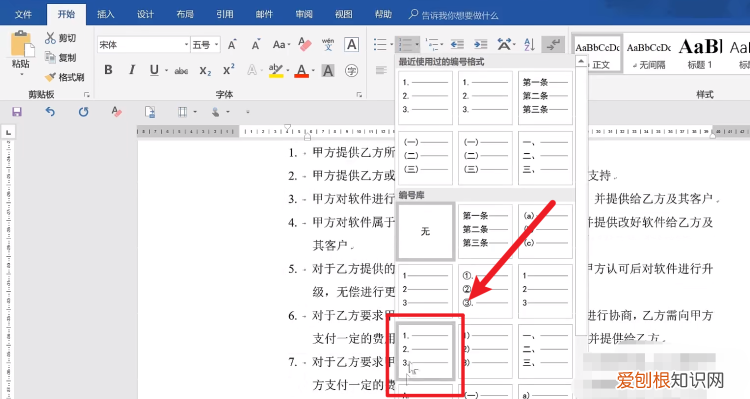The image size is (750, 399).
Task: Click the Paste (粘贴) icon
Action: click(21, 44)
